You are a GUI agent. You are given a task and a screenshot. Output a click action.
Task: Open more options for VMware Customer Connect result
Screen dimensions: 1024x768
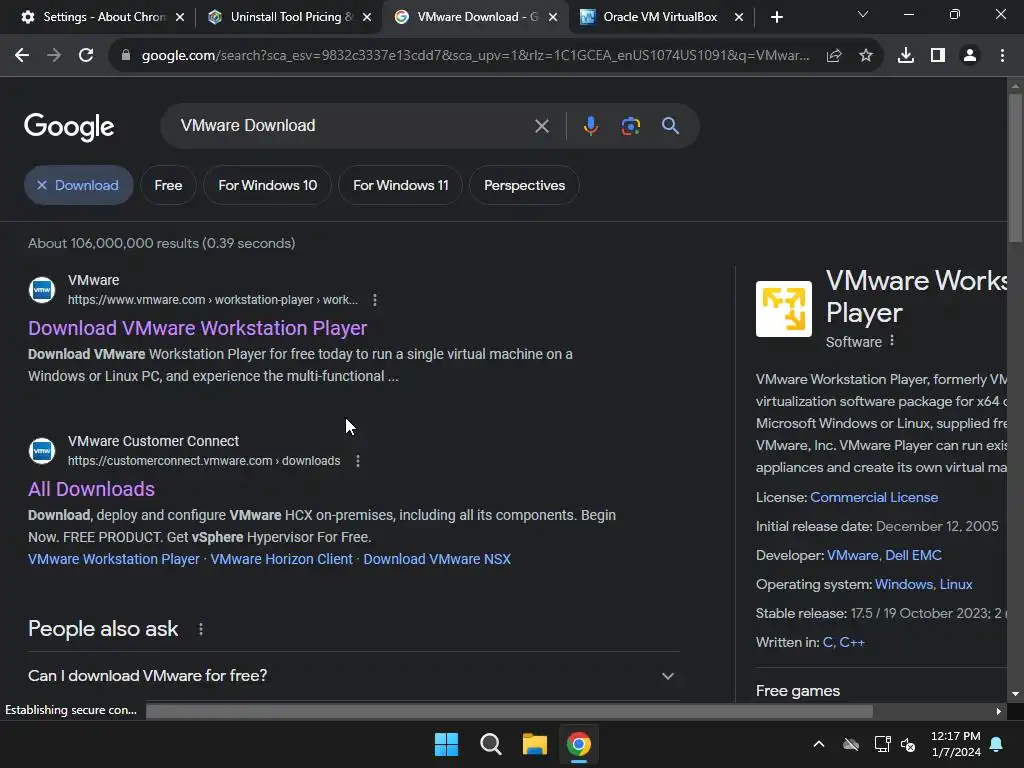point(358,461)
